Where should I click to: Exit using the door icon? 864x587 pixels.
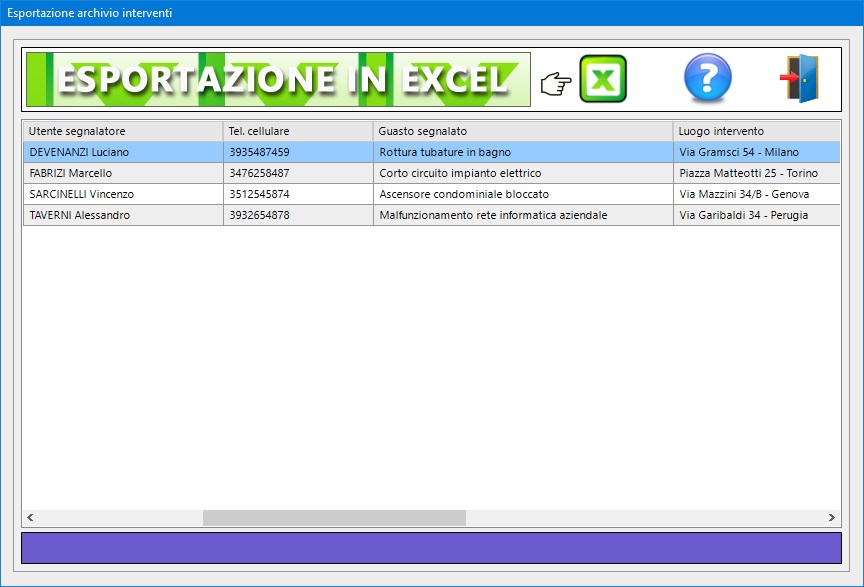click(x=800, y=78)
